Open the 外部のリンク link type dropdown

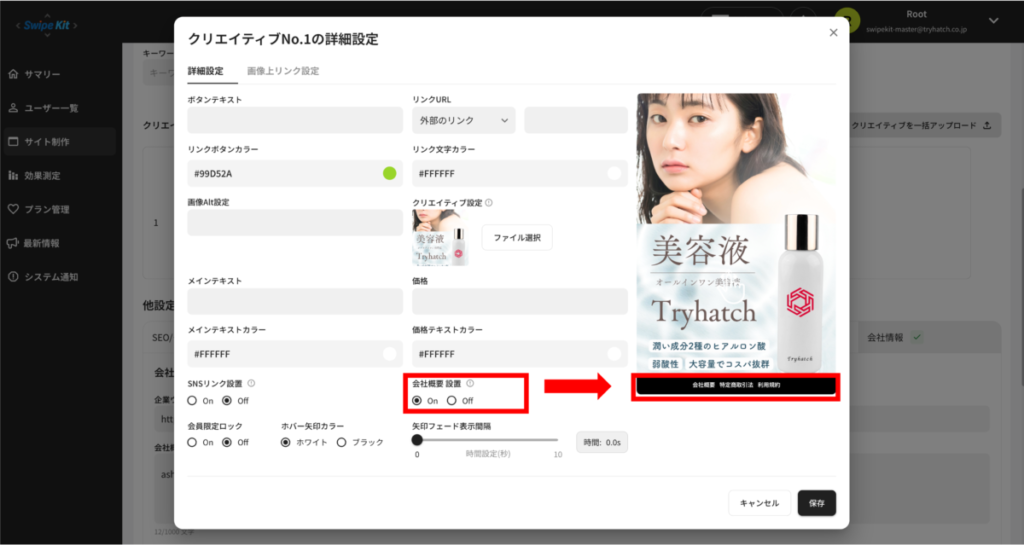coord(464,121)
